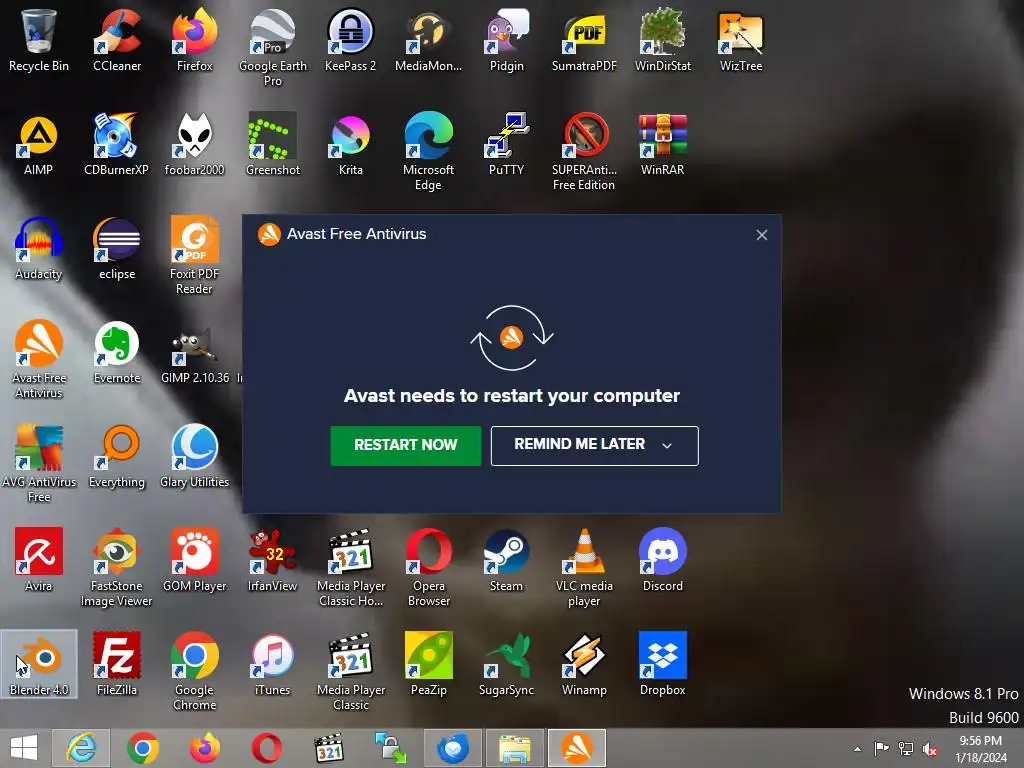Select the Avast Free Antivirus desktop icon
The width and height of the screenshot is (1024, 768).
click(39, 360)
